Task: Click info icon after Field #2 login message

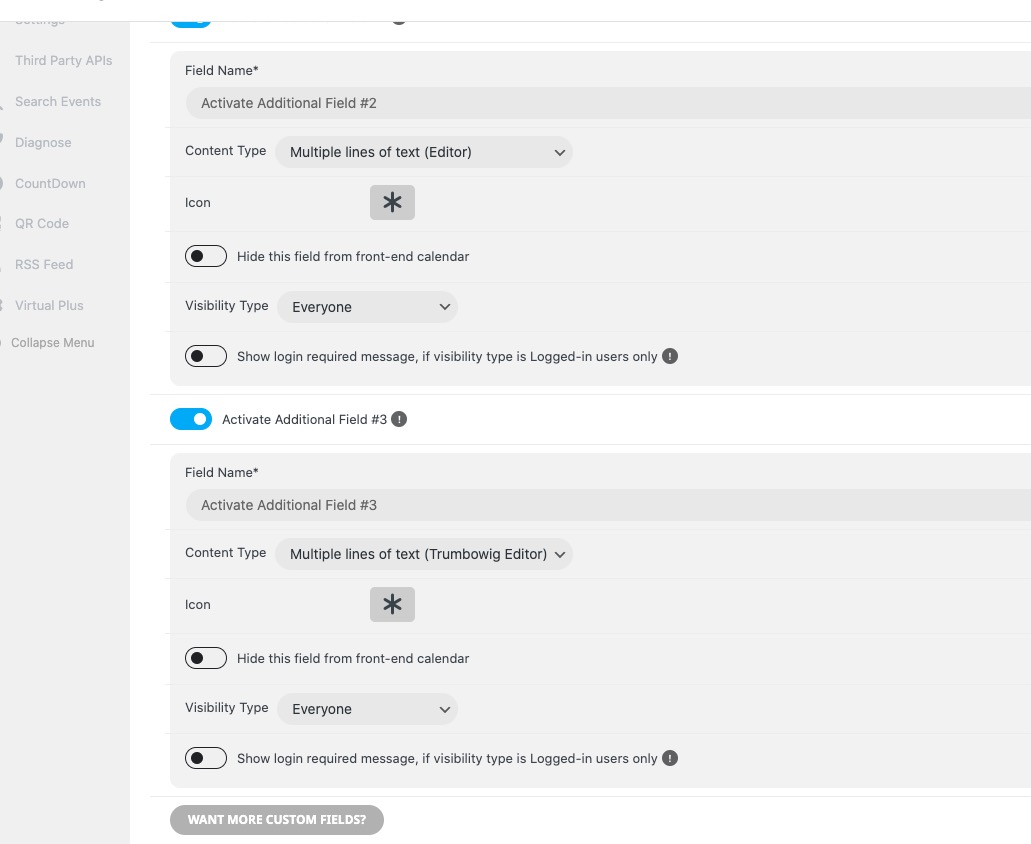Action: pyautogui.click(x=669, y=356)
